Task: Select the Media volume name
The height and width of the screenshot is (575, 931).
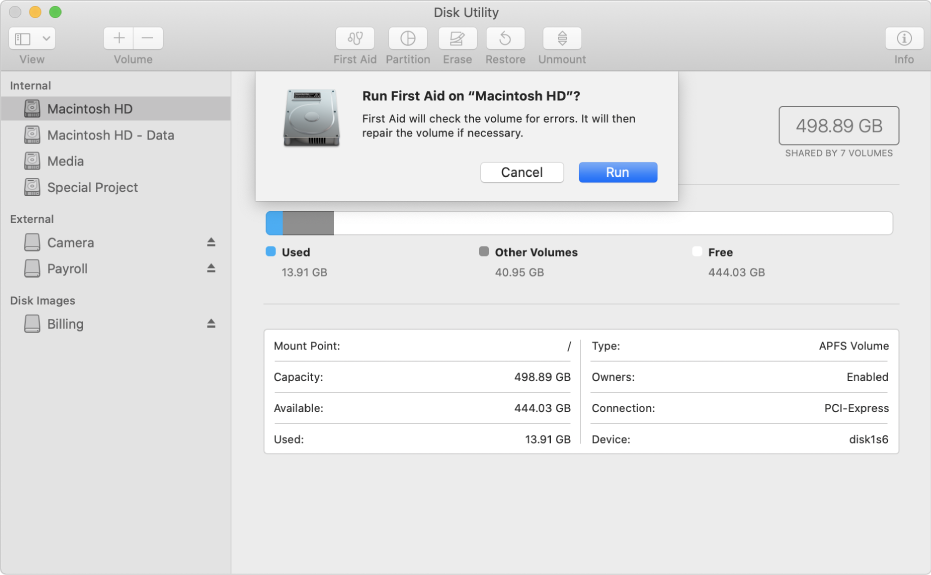Action: (65, 161)
